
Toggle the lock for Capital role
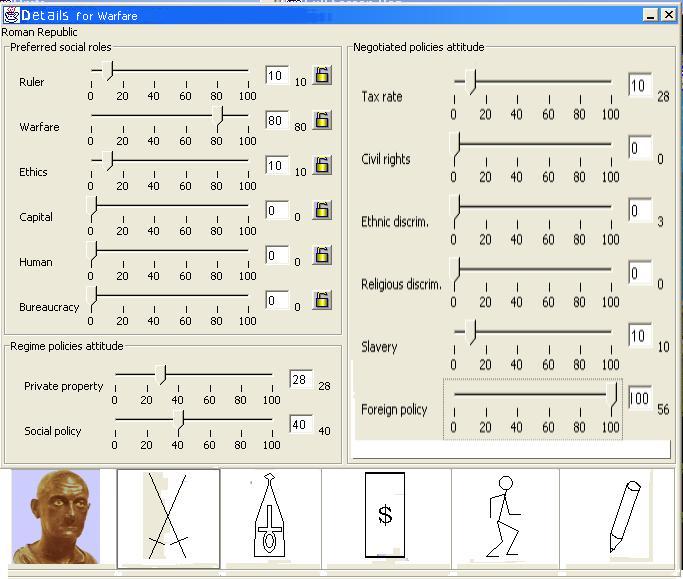click(x=322, y=210)
